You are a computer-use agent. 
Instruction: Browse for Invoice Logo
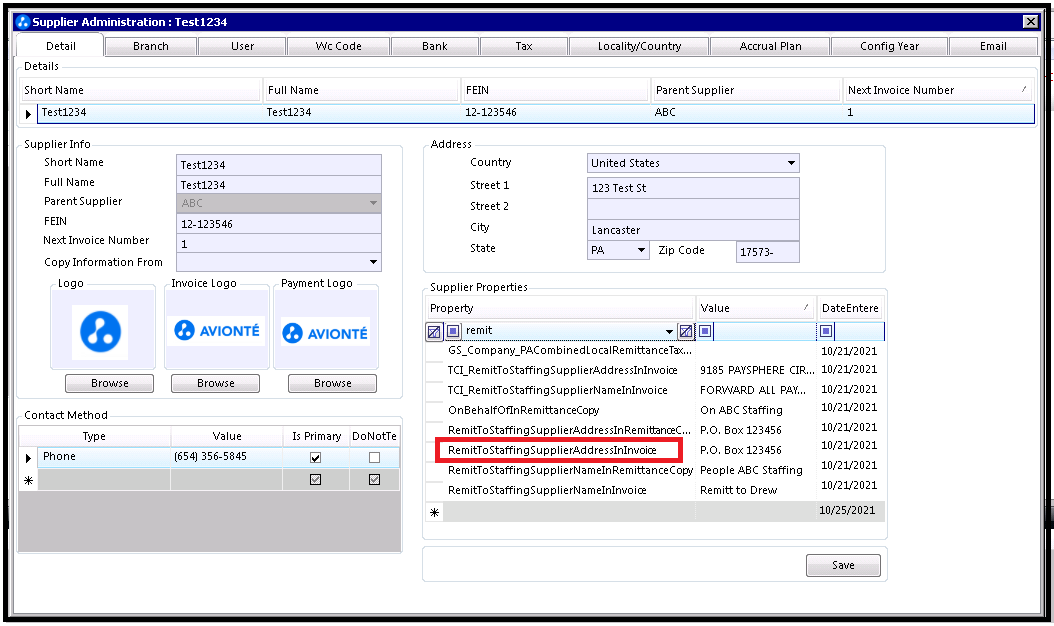click(216, 383)
